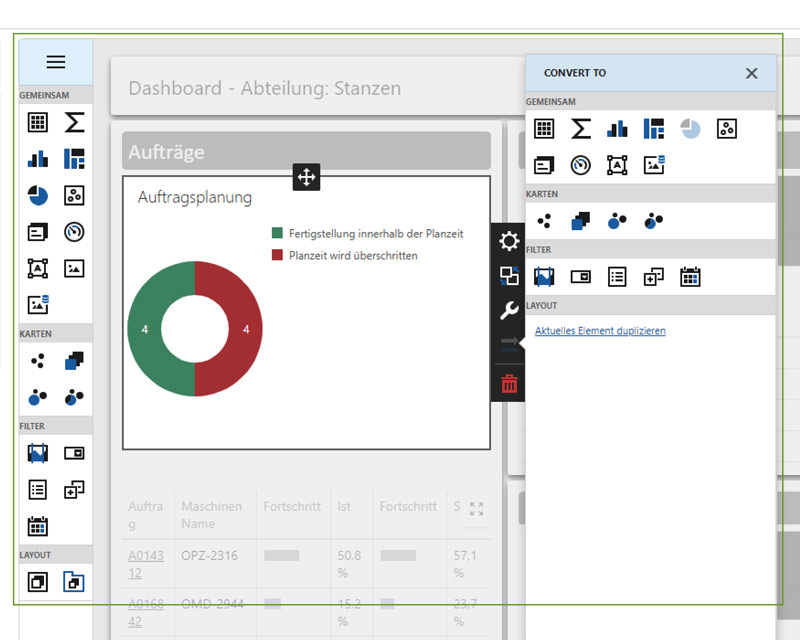Select the wrench icon on the floating toolbar

tap(508, 311)
